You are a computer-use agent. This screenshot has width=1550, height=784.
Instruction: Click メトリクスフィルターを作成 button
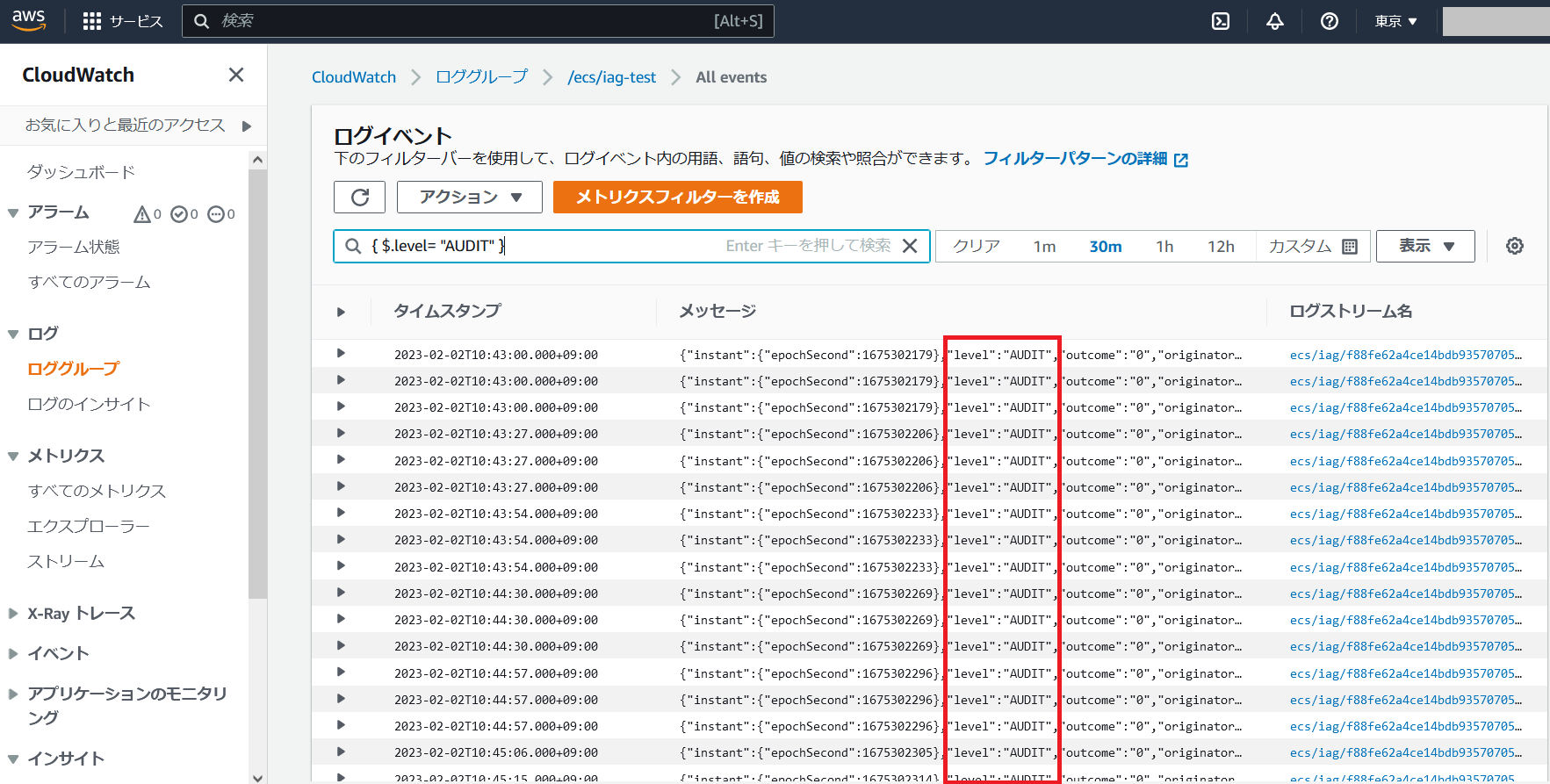click(x=678, y=197)
